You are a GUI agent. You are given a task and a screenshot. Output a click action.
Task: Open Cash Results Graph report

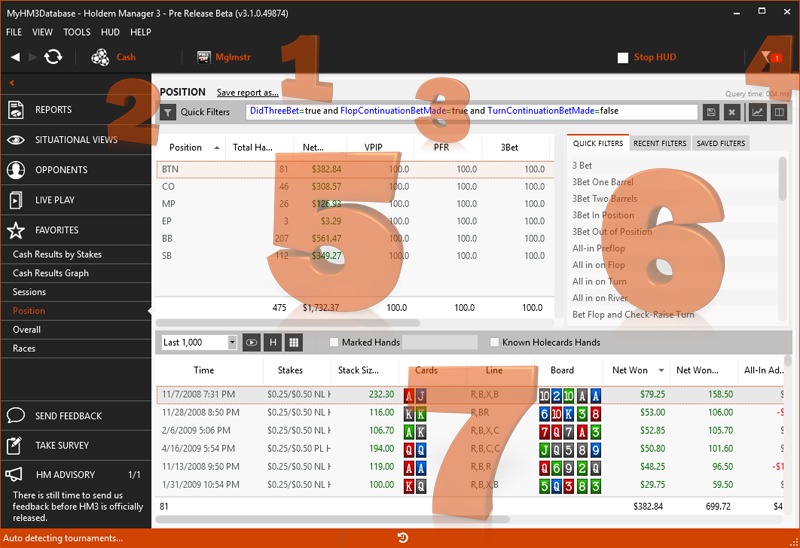(x=76, y=273)
